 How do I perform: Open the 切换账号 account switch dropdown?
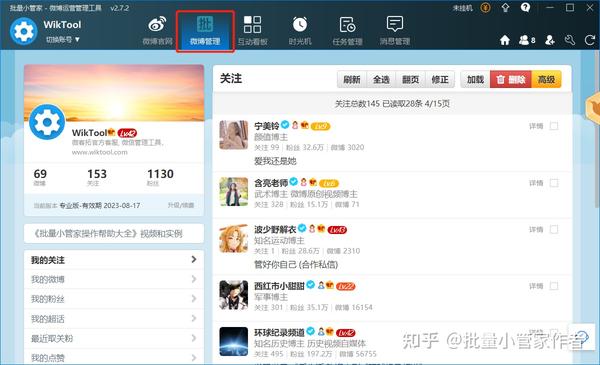pyautogui.click(x=63, y=39)
